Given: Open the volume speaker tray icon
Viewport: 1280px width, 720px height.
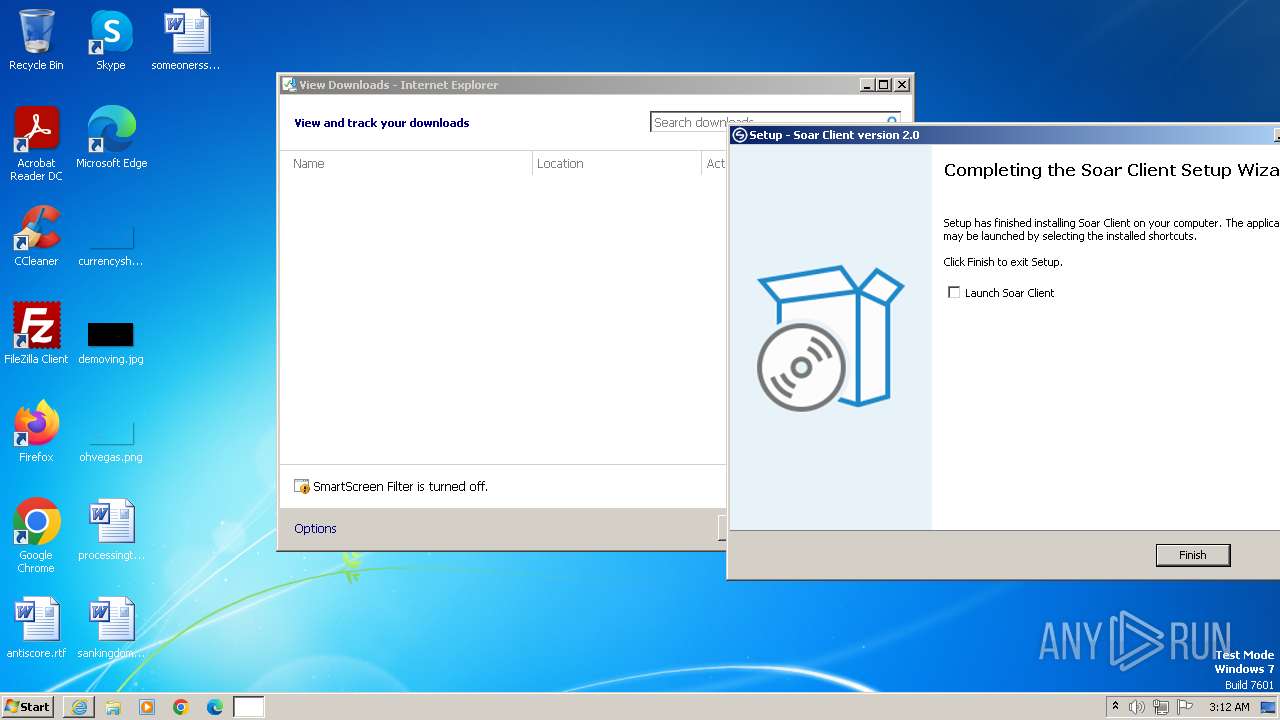Looking at the screenshot, I should [x=1137, y=707].
